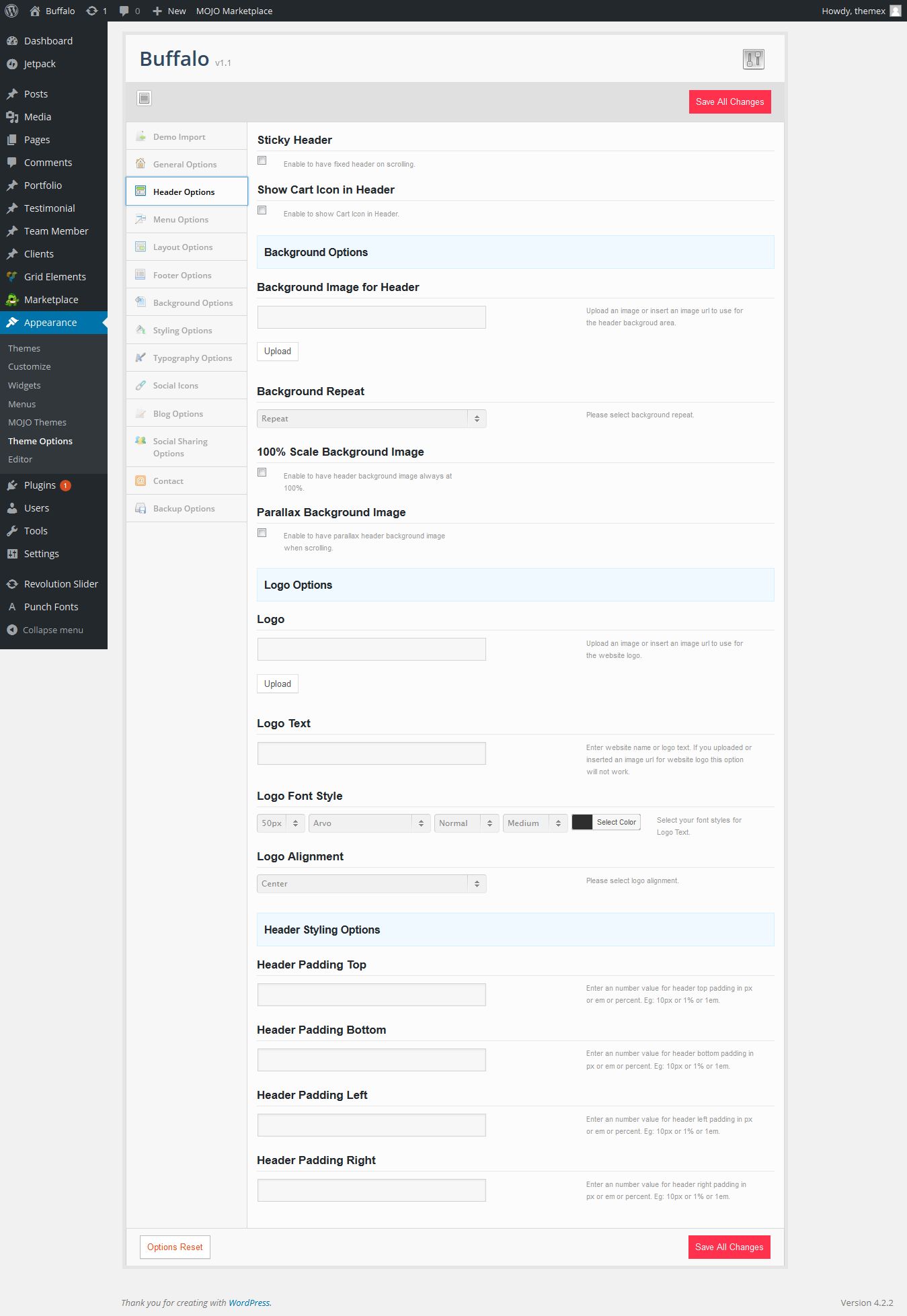Click Upload button under Logo
Viewport: 907px width, 1316px height.
(x=278, y=684)
